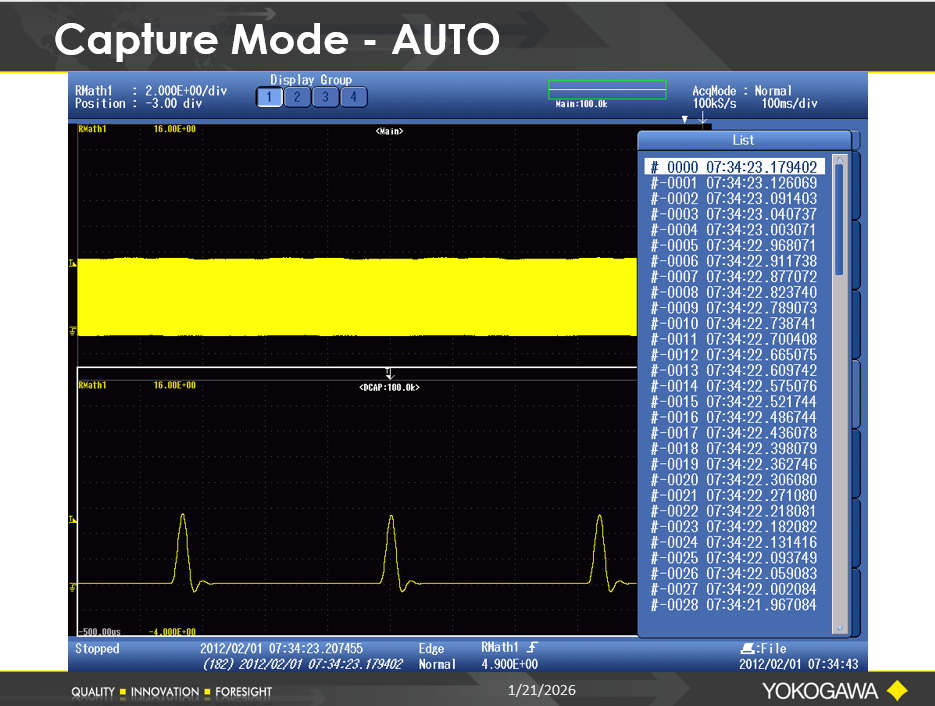Select Display Group 1 button
This screenshot has width=935, height=706.
[x=269, y=97]
